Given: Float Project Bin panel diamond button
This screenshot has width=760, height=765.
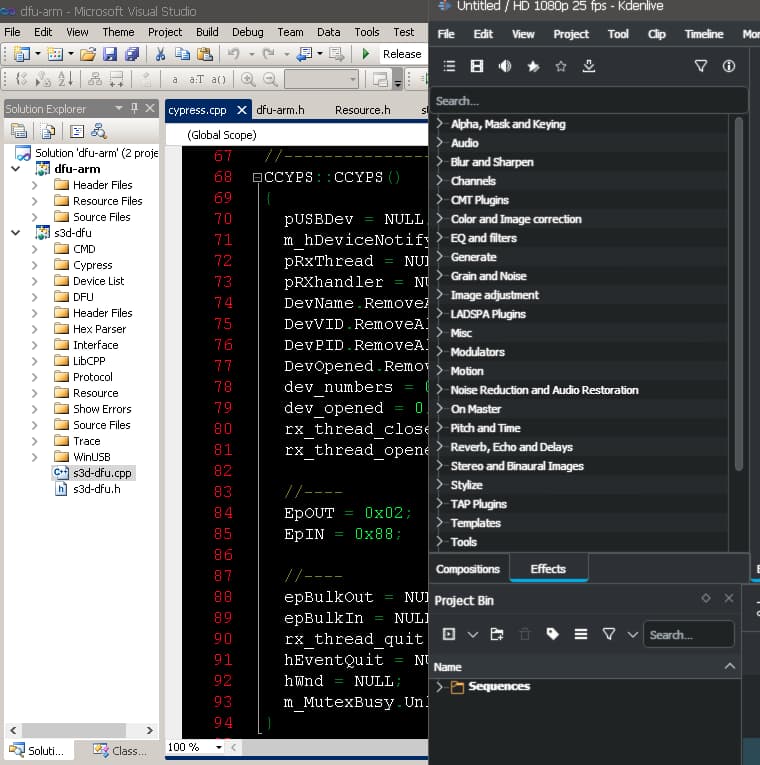Looking at the screenshot, I should click(x=706, y=598).
